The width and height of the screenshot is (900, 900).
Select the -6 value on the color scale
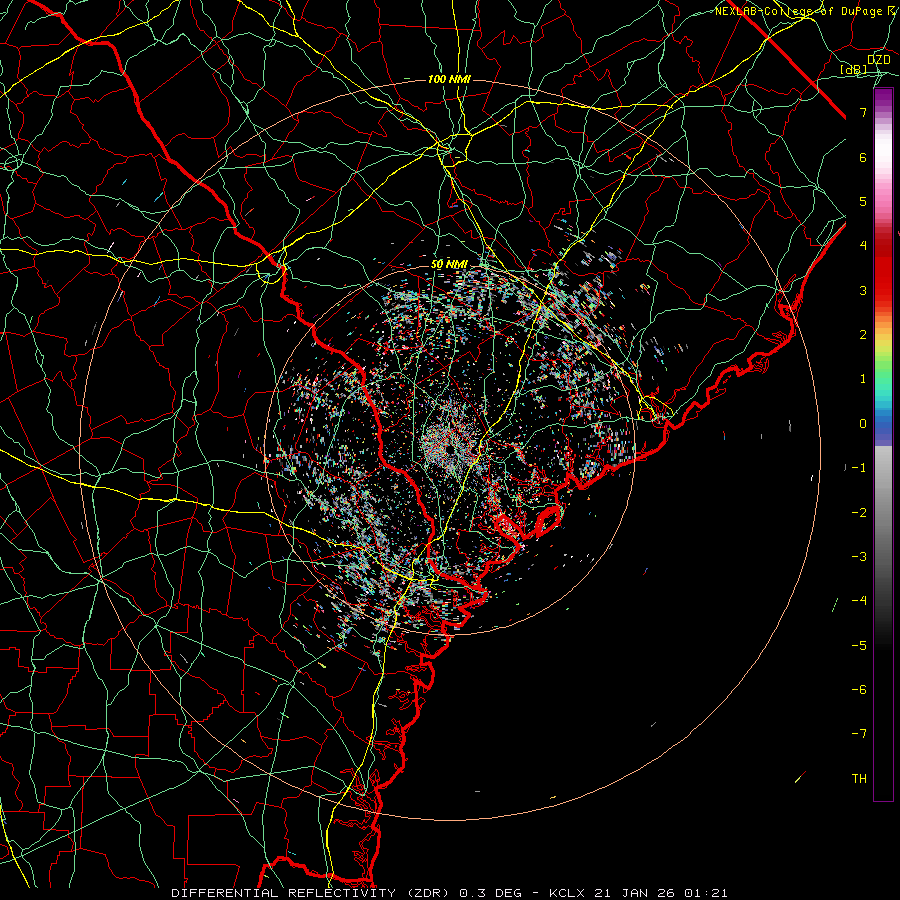point(859,690)
